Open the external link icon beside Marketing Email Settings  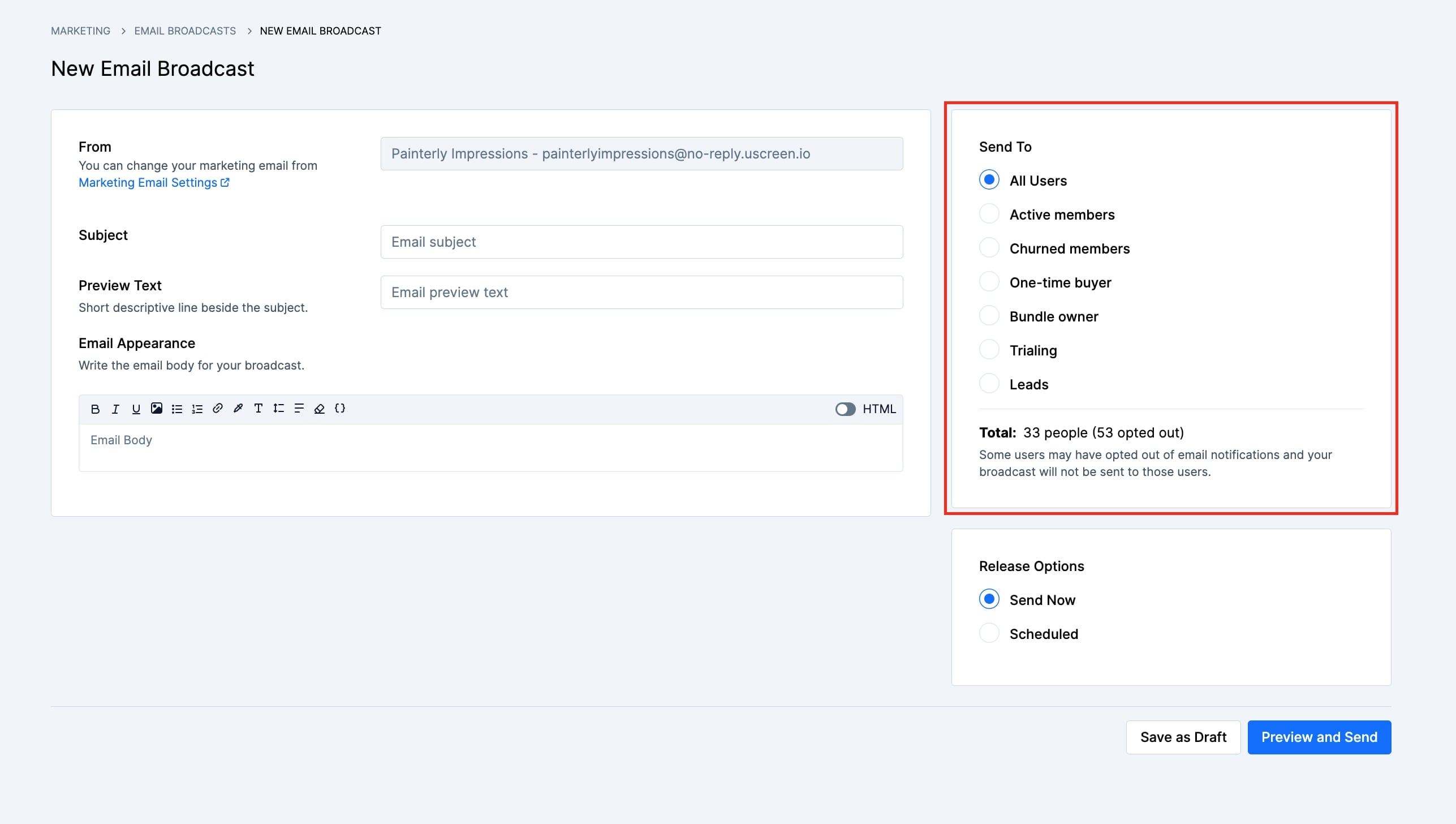click(x=225, y=182)
